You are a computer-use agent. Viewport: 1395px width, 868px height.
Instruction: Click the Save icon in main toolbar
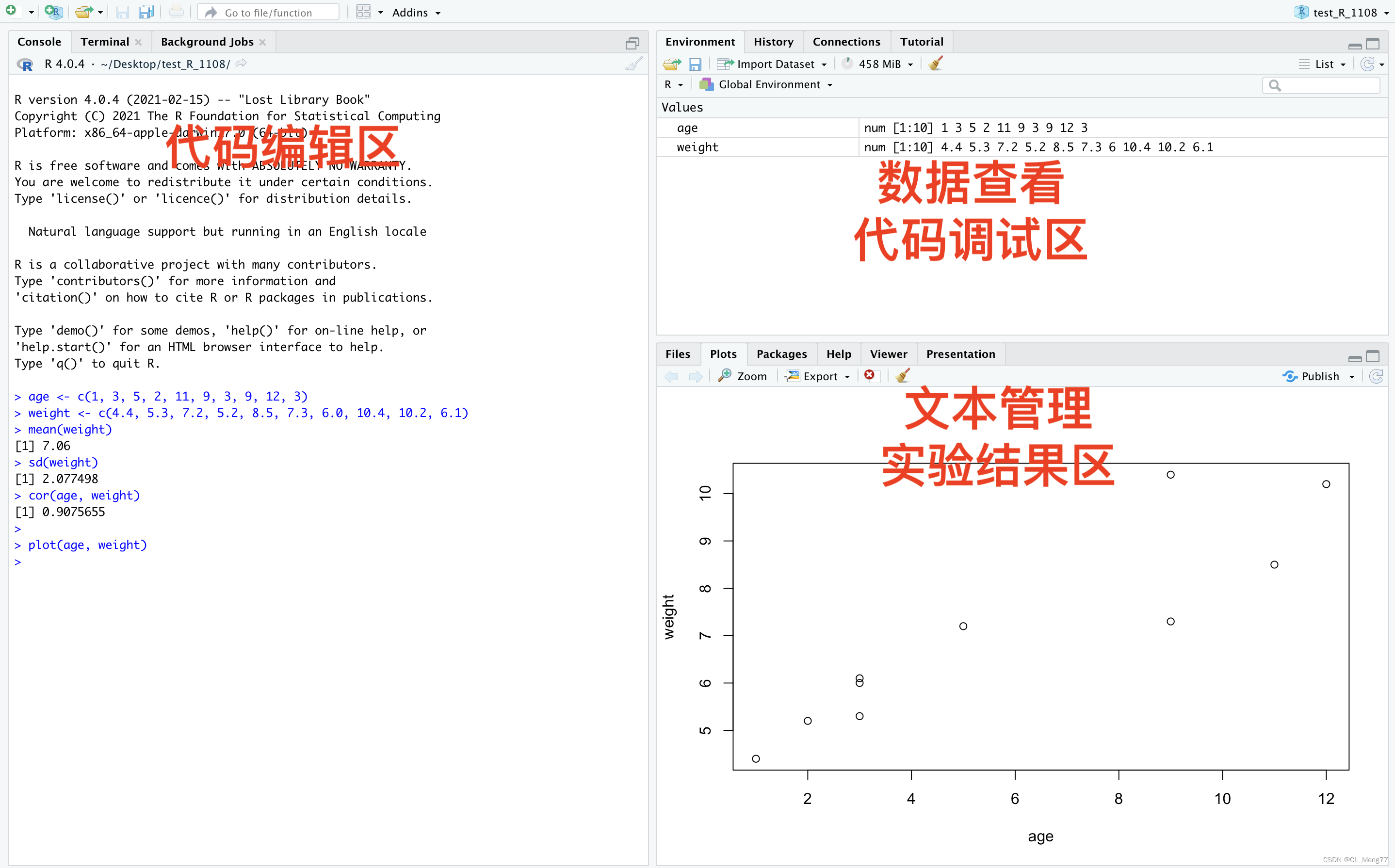pos(122,12)
